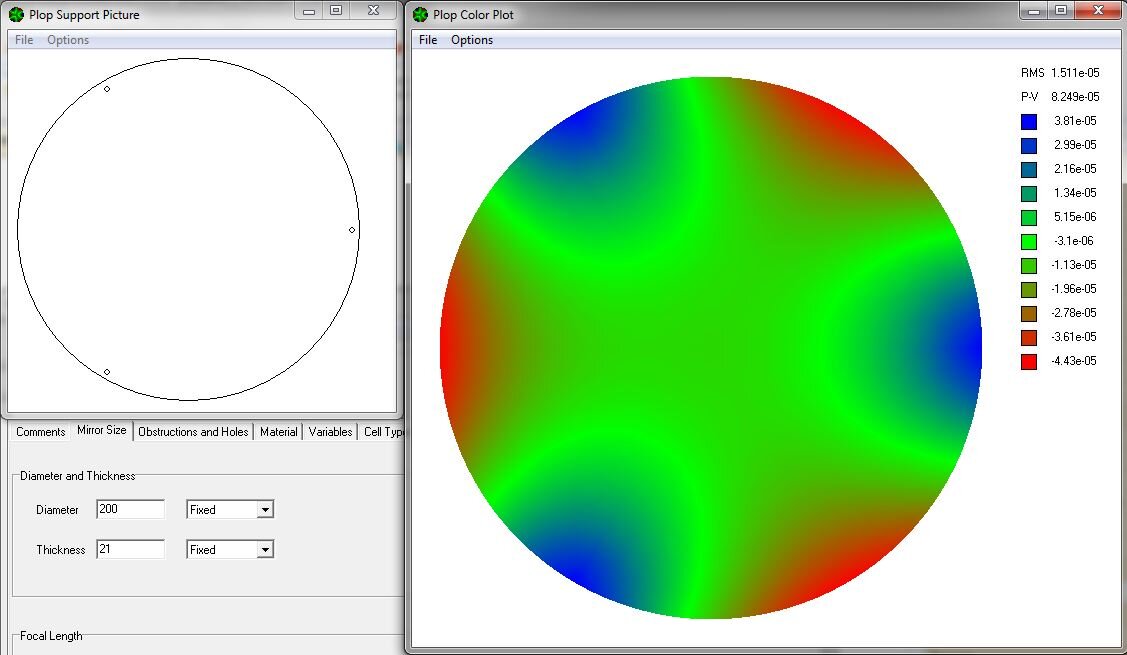Screen dimensions: 1127x655
Task: Click the -1.13e-05 legend swatch
Action: click(x=1029, y=265)
